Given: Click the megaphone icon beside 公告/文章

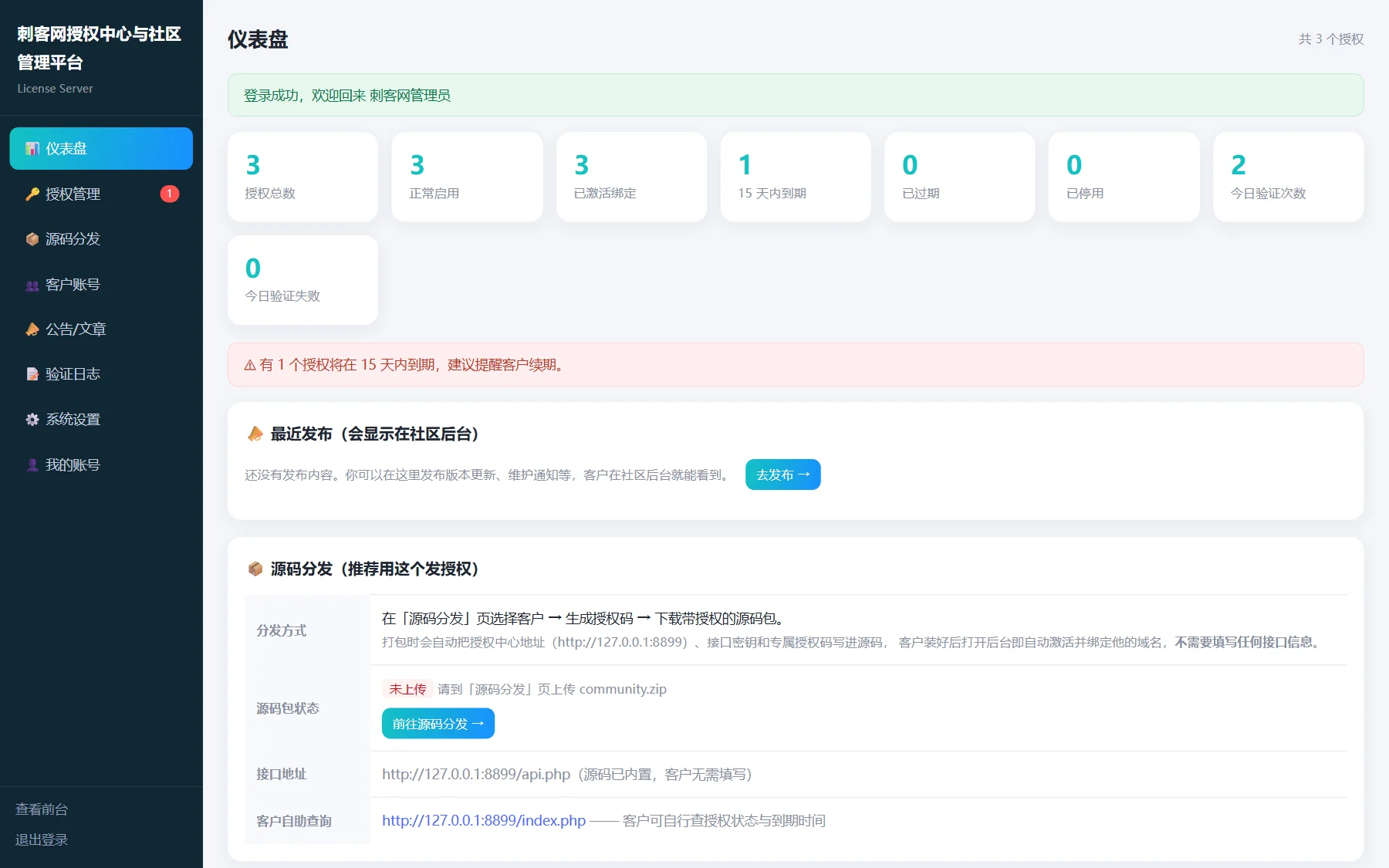Looking at the screenshot, I should coord(32,329).
